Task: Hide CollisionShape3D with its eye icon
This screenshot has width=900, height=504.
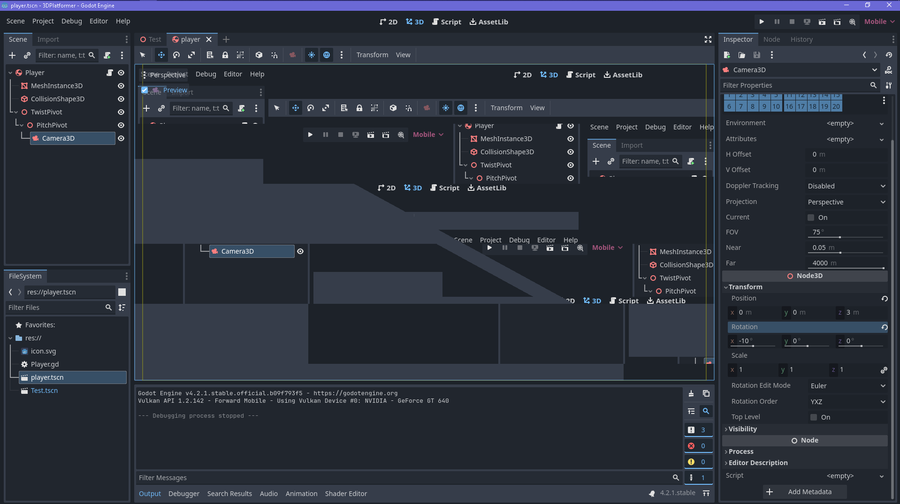Action: coord(121,99)
